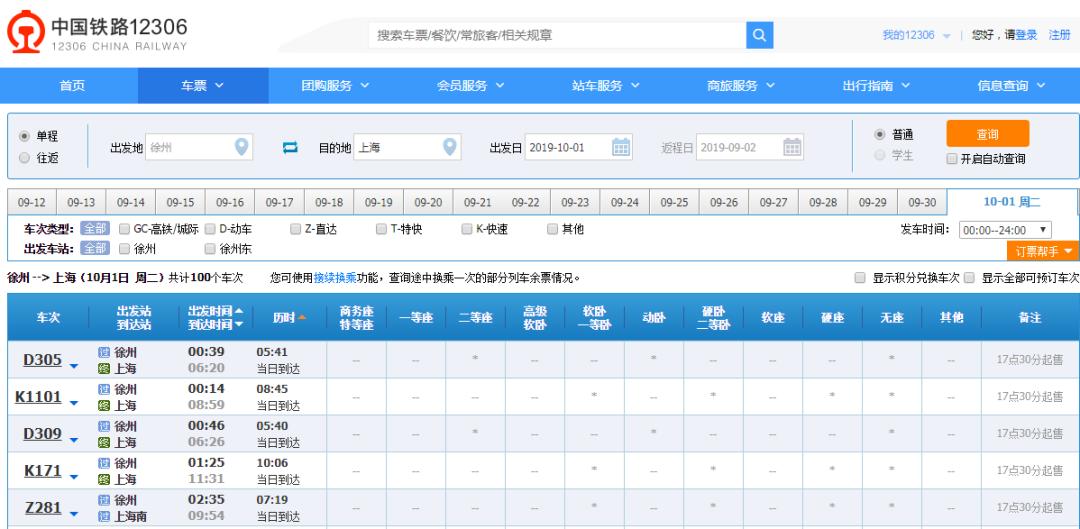This screenshot has height=529, width=1080.
Task: Open 会员服务 navigation menu
Action: coord(470,85)
